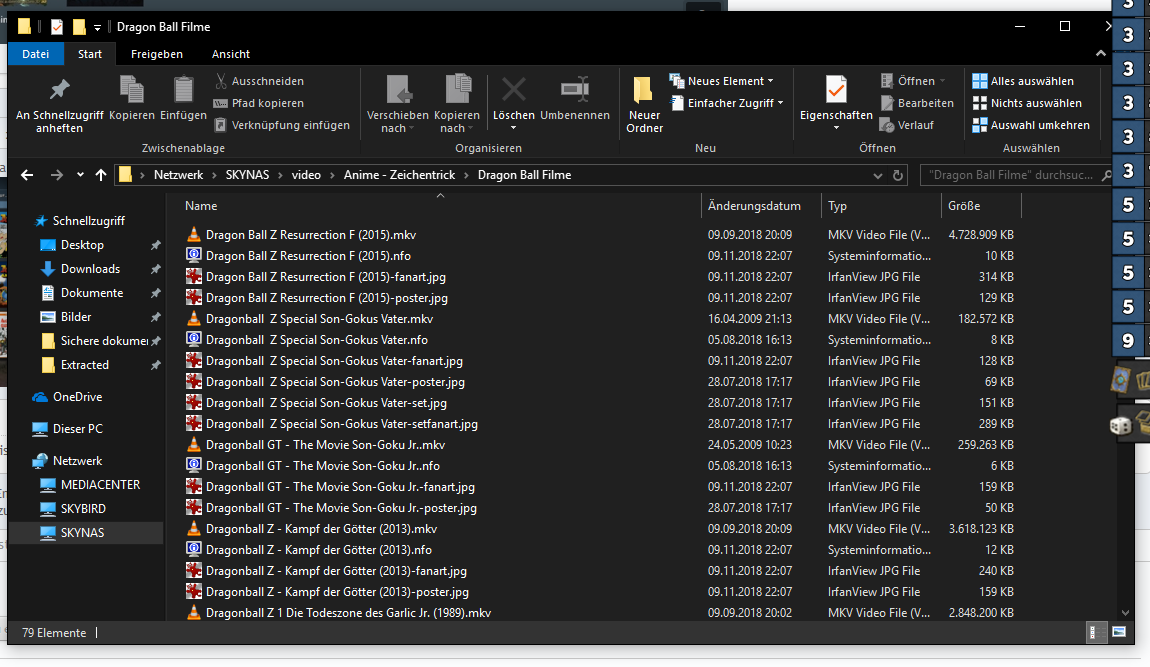Click Verlauf history command
The width and height of the screenshot is (1150, 667).
tap(907, 125)
